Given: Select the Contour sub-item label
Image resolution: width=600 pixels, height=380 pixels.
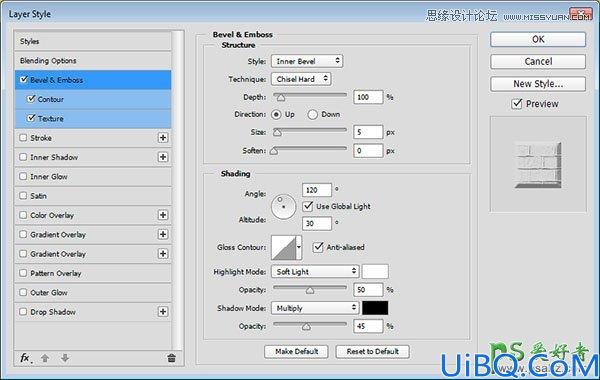Looking at the screenshot, I should pos(51,99).
